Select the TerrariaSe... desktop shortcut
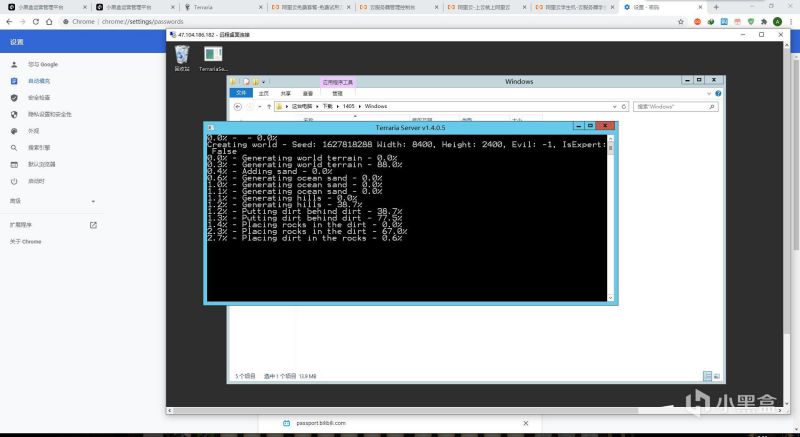This screenshot has width=800, height=437. 213,59
